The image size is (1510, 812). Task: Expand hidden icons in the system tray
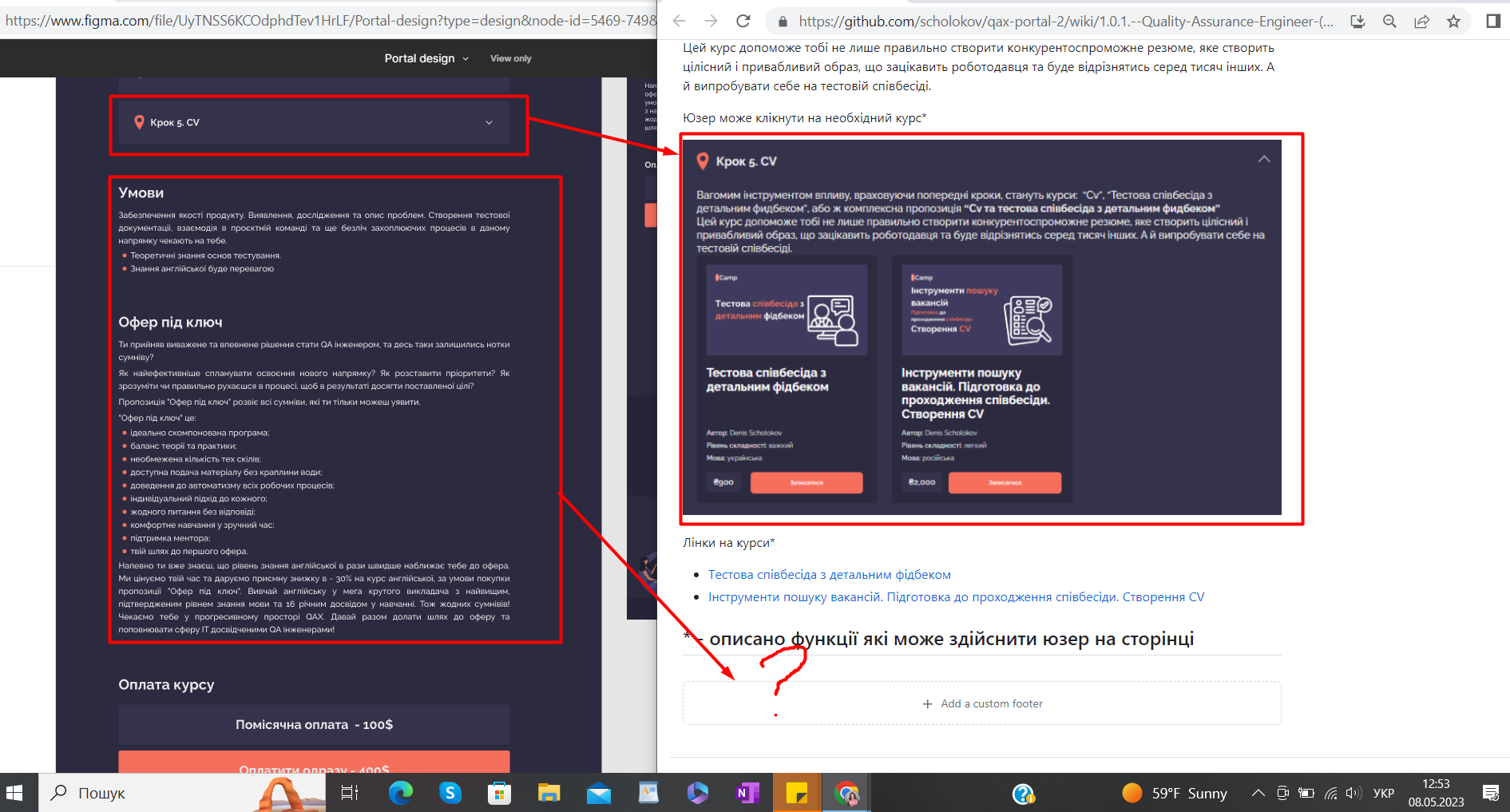1258,792
